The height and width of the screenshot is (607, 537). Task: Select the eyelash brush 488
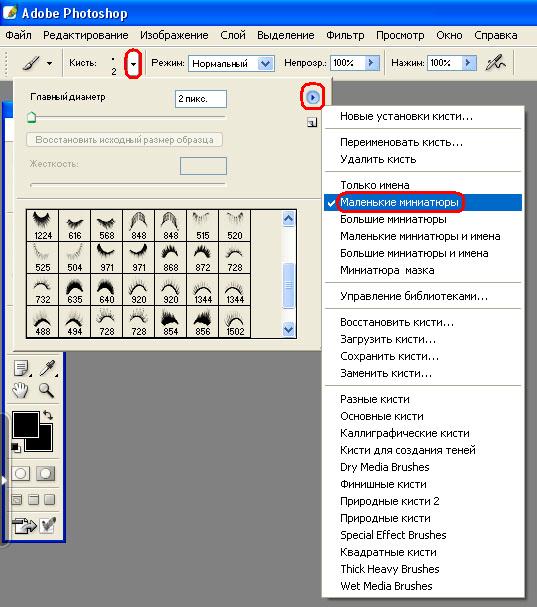[x=43, y=322]
